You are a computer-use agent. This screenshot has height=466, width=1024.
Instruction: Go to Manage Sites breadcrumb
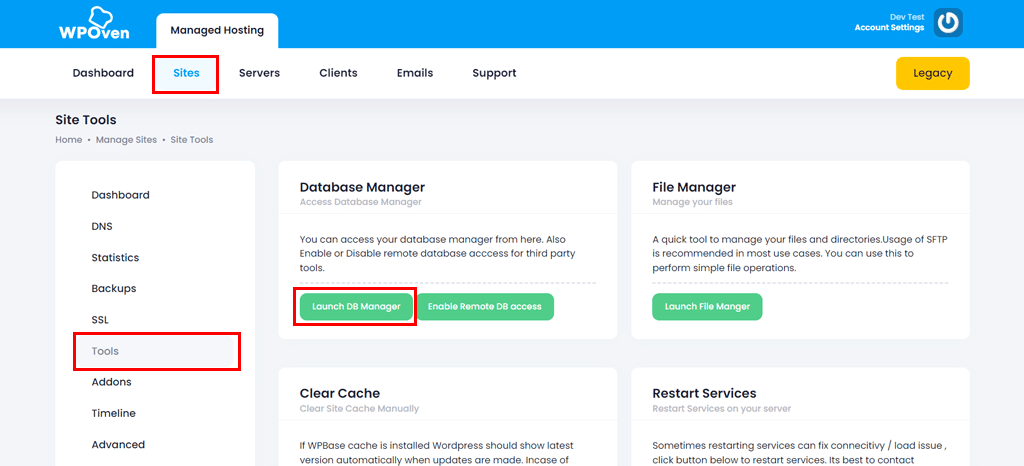tap(126, 140)
